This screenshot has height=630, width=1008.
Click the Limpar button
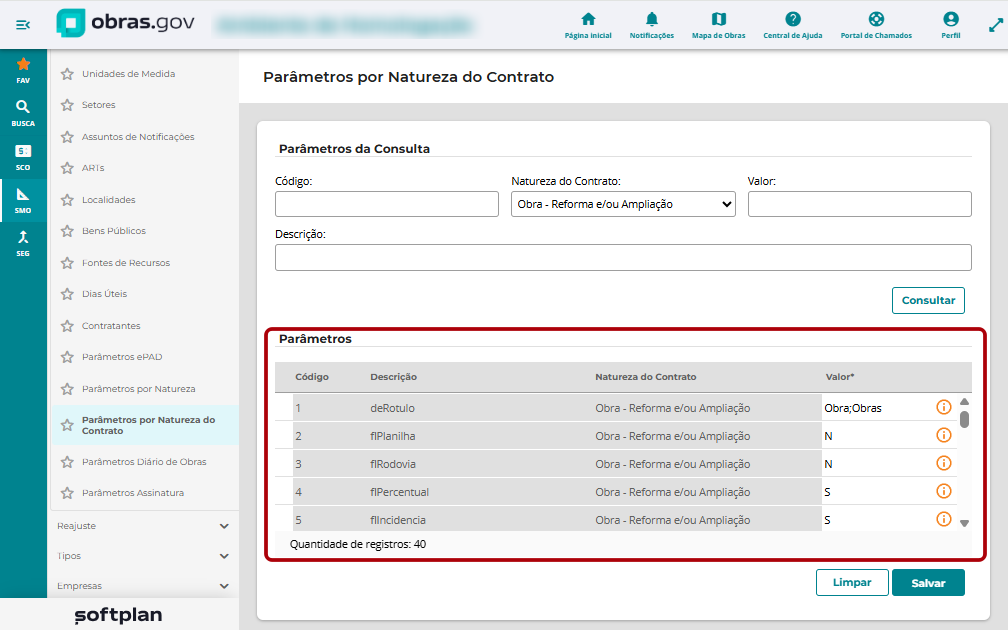click(x=852, y=582)
